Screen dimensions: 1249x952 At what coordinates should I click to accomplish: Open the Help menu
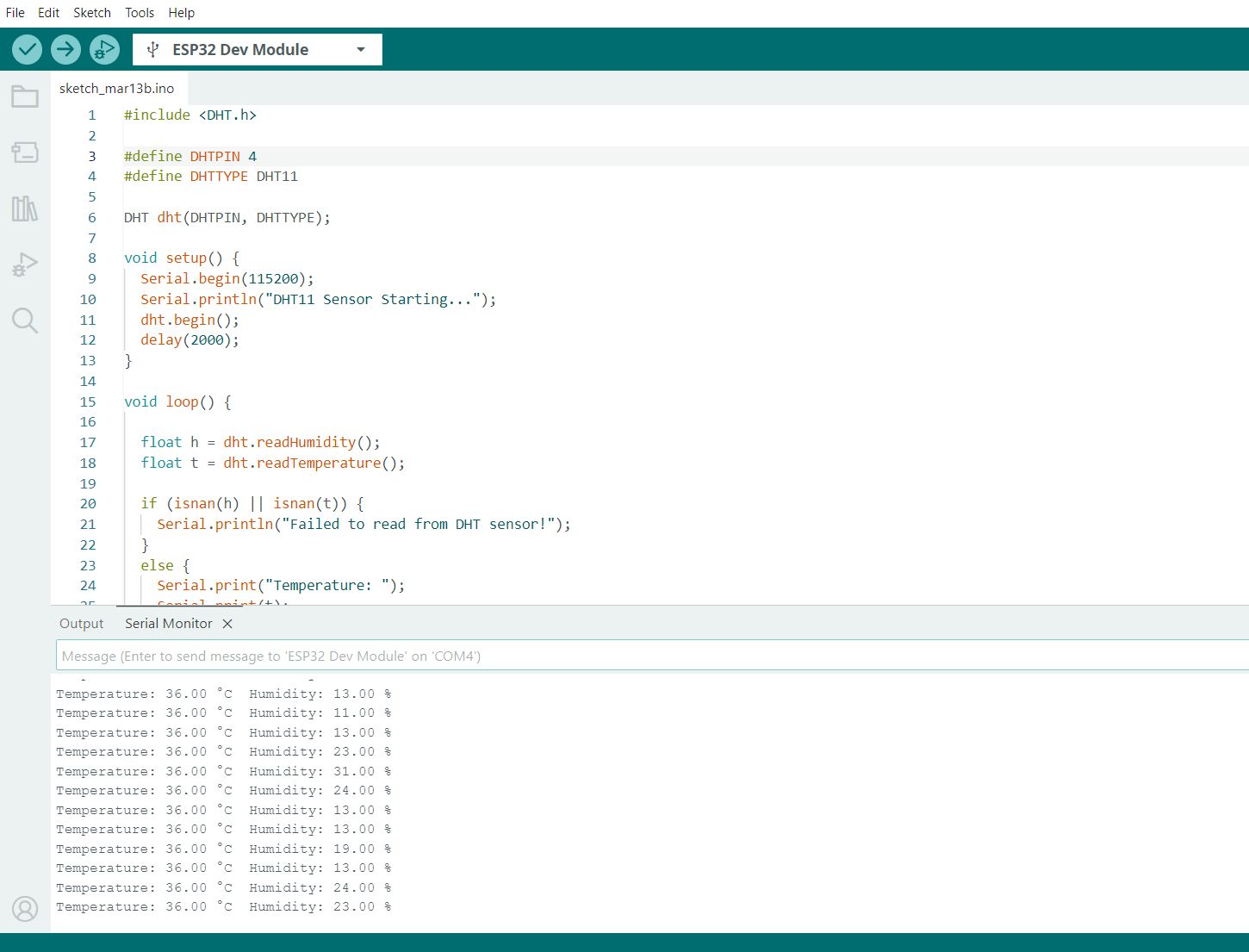point(182,13)
